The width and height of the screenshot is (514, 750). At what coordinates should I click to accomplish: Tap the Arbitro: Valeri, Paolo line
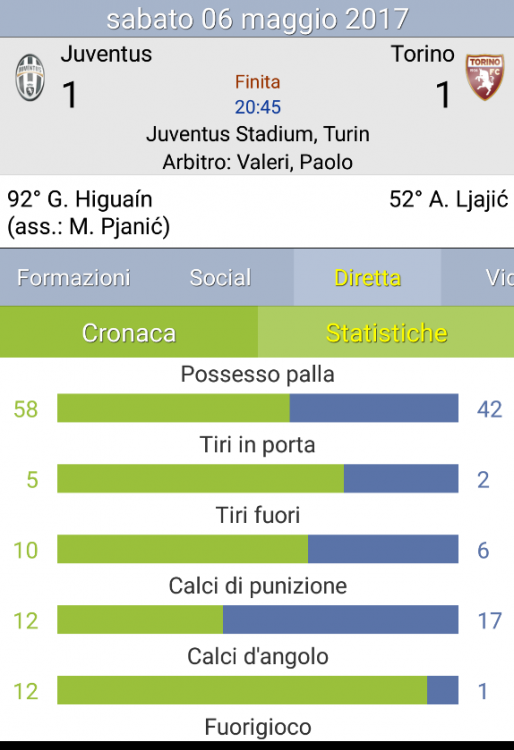click(258, 162)
